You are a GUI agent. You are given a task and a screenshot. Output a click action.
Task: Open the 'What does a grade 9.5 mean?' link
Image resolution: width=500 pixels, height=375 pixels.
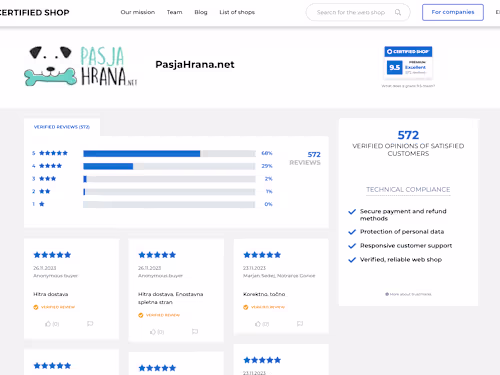tap(408, 86)
